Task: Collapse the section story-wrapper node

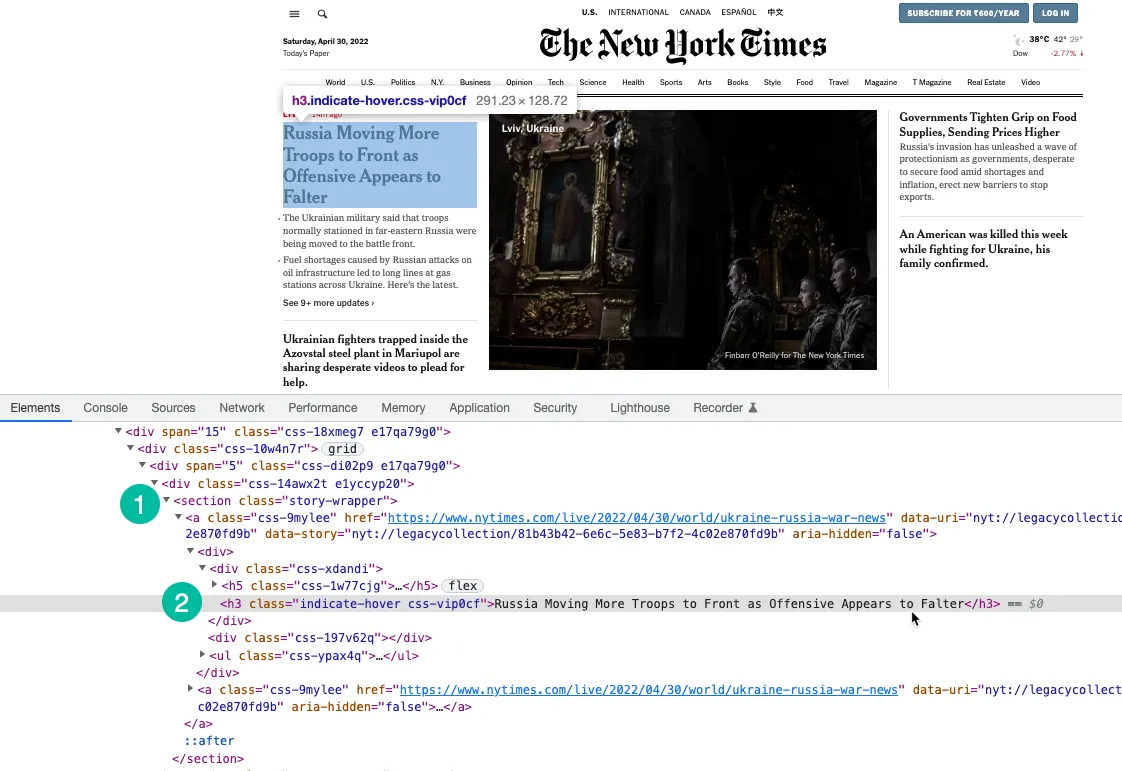Action: [x=167, y=500]
